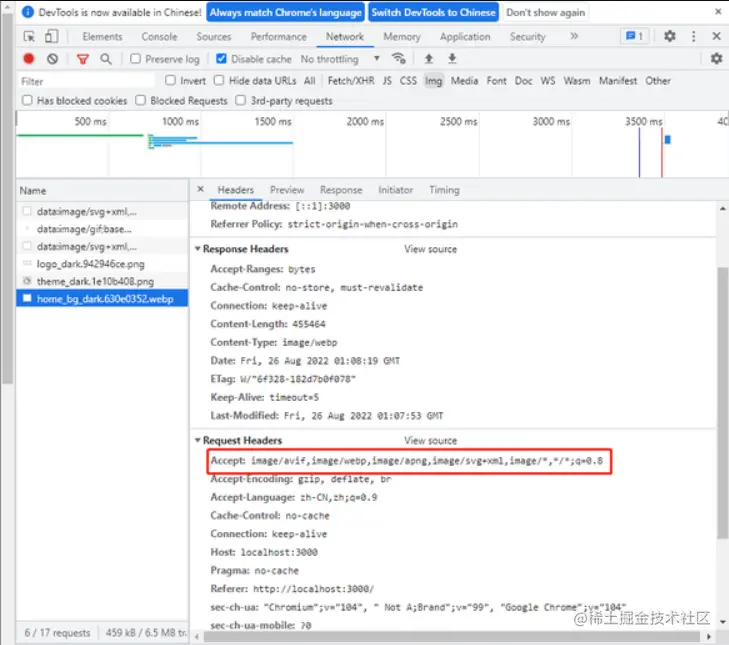729x645 pixels.
Task: Uncheck the Disable cache checkbox
Action: [221, 59]
